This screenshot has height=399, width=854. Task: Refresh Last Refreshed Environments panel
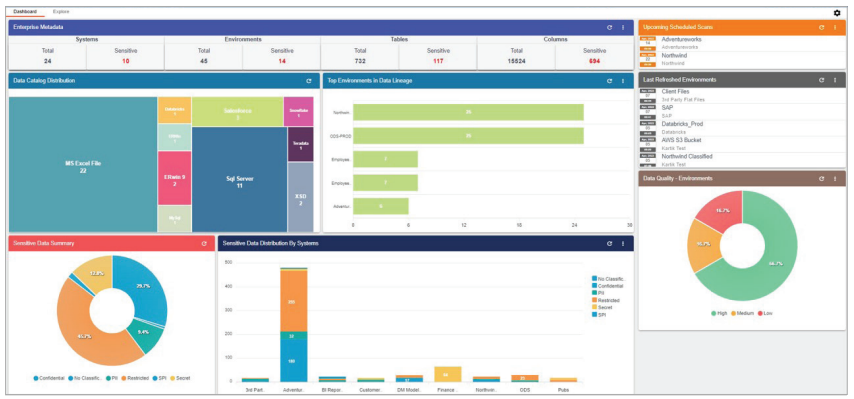(822, 79)
